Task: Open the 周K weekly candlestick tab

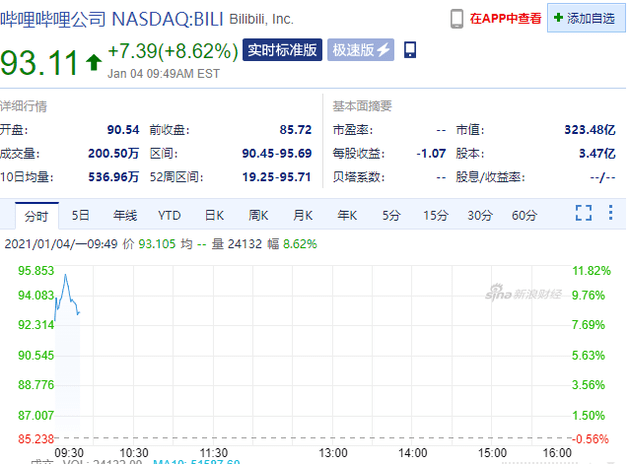Action: click(259, 215)
